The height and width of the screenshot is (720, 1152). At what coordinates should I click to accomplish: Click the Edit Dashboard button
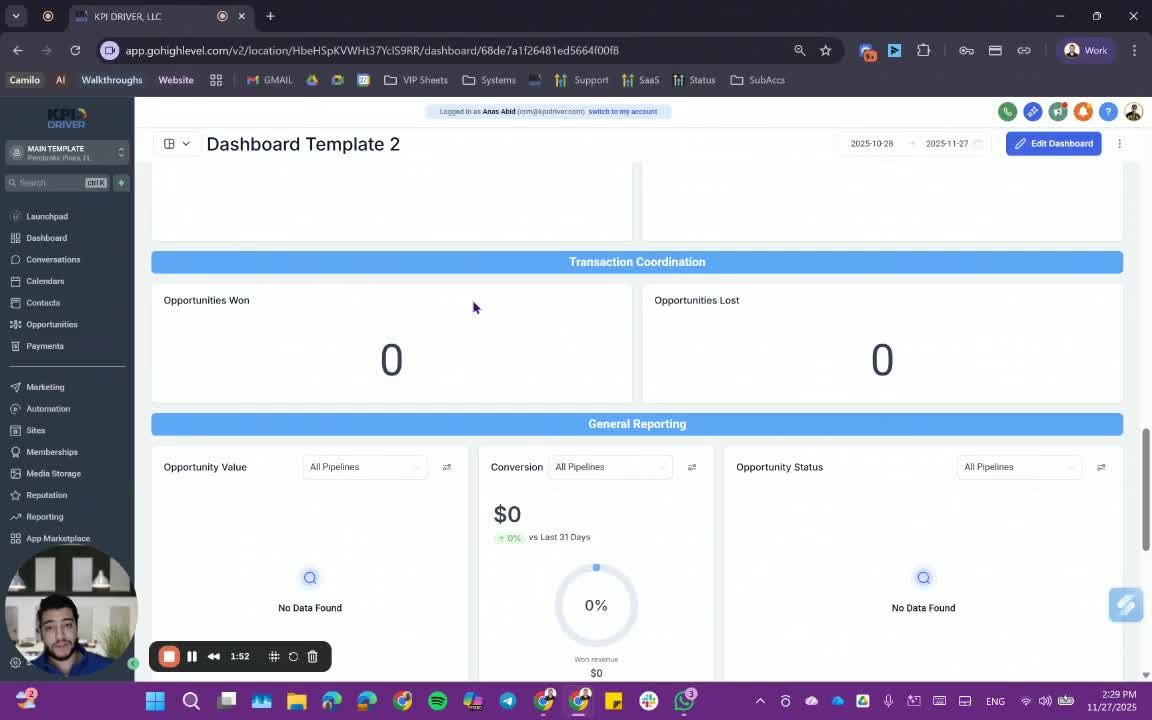tap(1054, 144)
